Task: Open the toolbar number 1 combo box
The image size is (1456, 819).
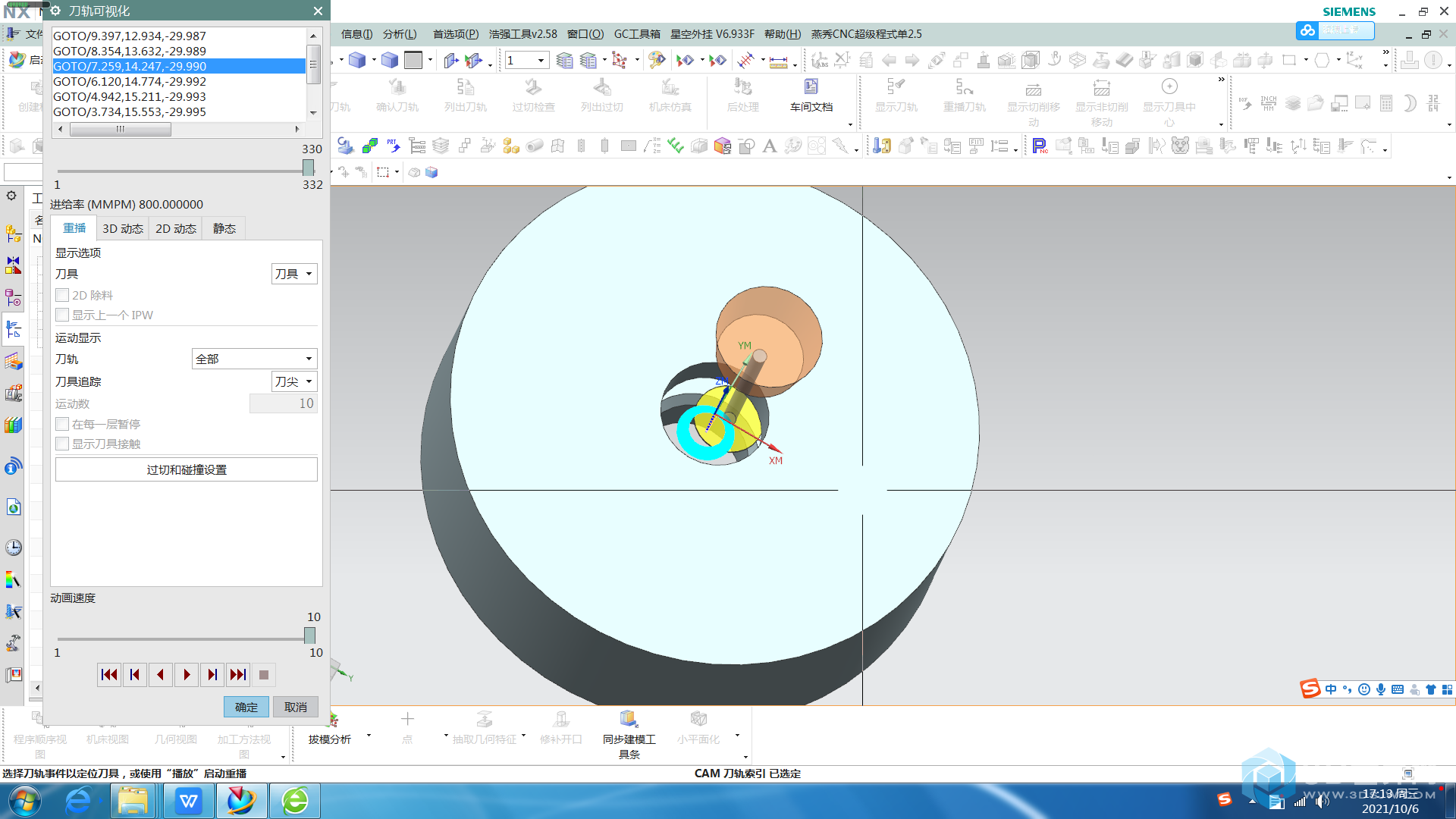Action: click(x=526, y=60)
